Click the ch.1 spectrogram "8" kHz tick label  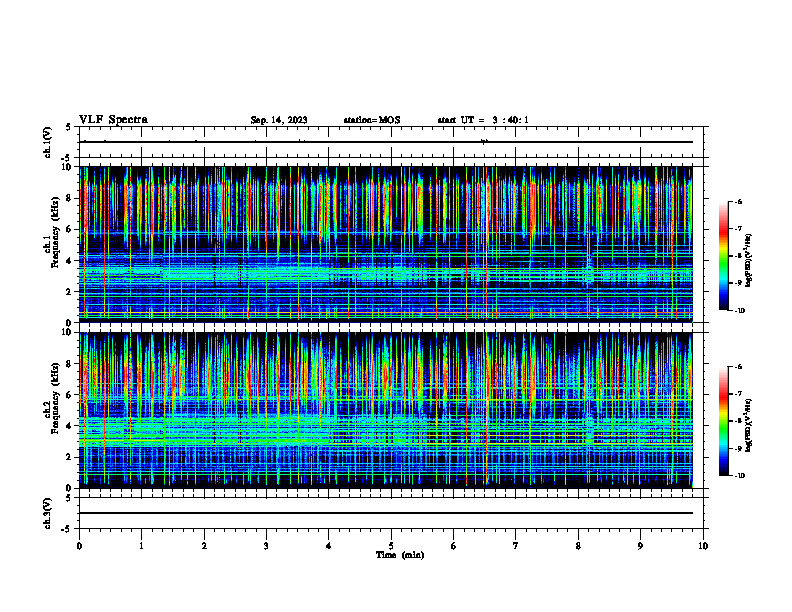click(70, 198)
